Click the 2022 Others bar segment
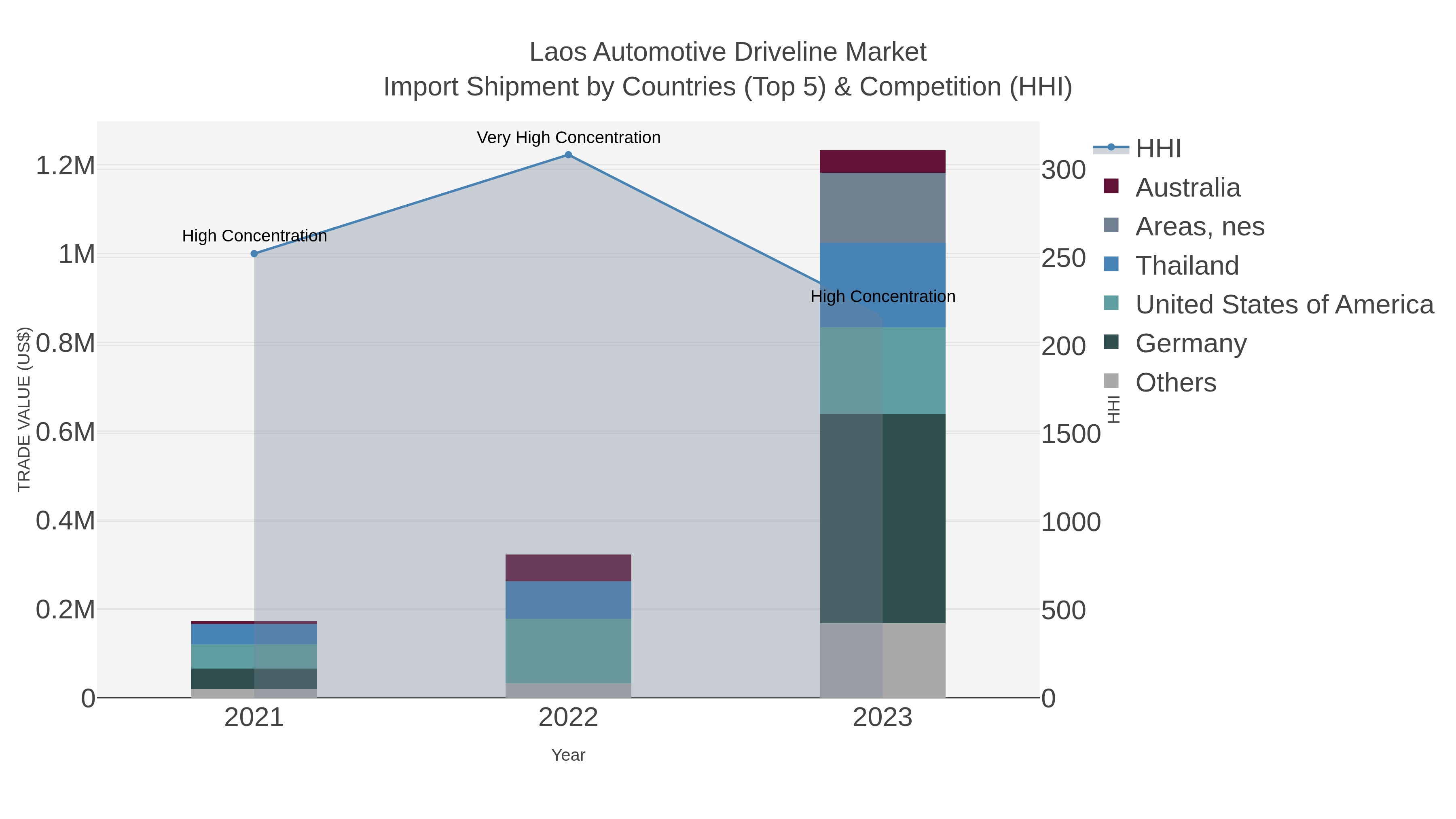The width and height of the screenshot is (1456, 819). pyautogui.click(x=569, y=691)
